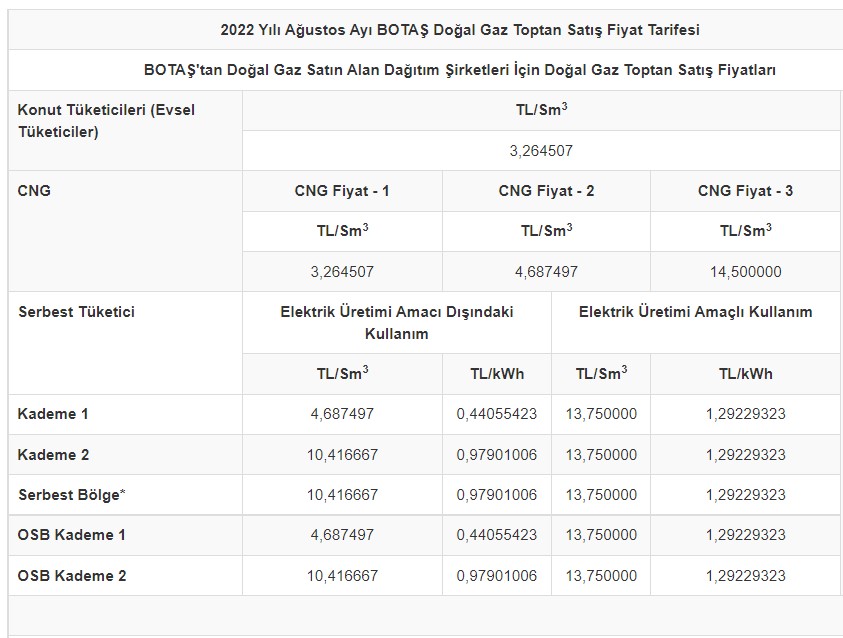Select the Kademe 2 row label

(53, 455)
